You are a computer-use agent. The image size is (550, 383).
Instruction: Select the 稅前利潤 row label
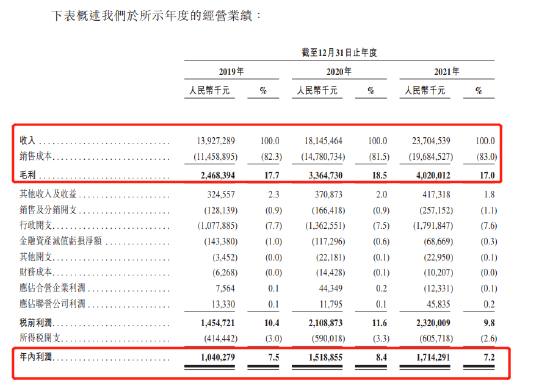pos(36,322)
